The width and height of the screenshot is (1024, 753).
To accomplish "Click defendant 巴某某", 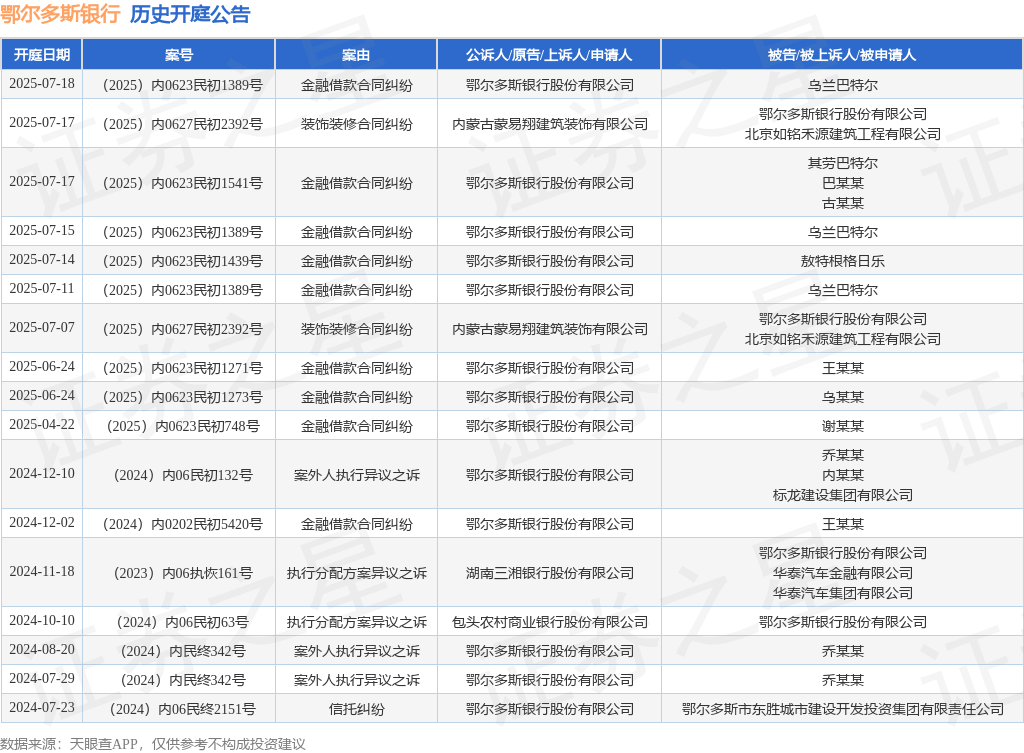I will pyautogui.click(x=842, y=183).
